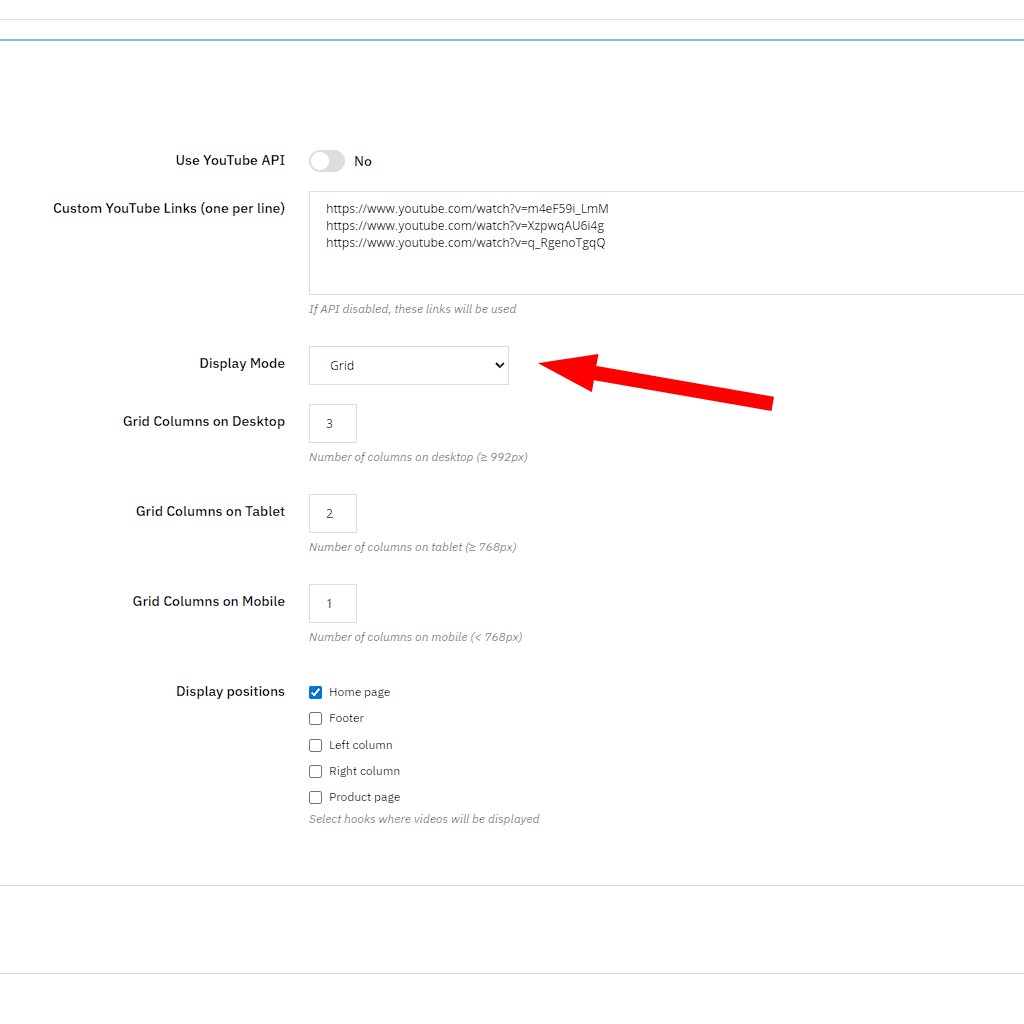Check the Right column option

(x=315, y=771)
